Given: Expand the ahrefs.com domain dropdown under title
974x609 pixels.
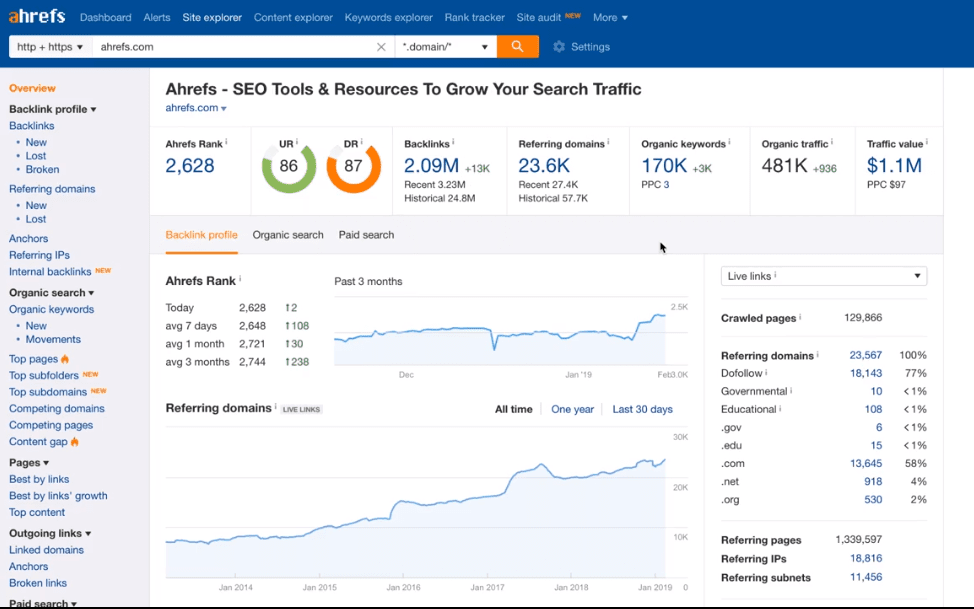Looking at the screenshot, I should [196, 108].
